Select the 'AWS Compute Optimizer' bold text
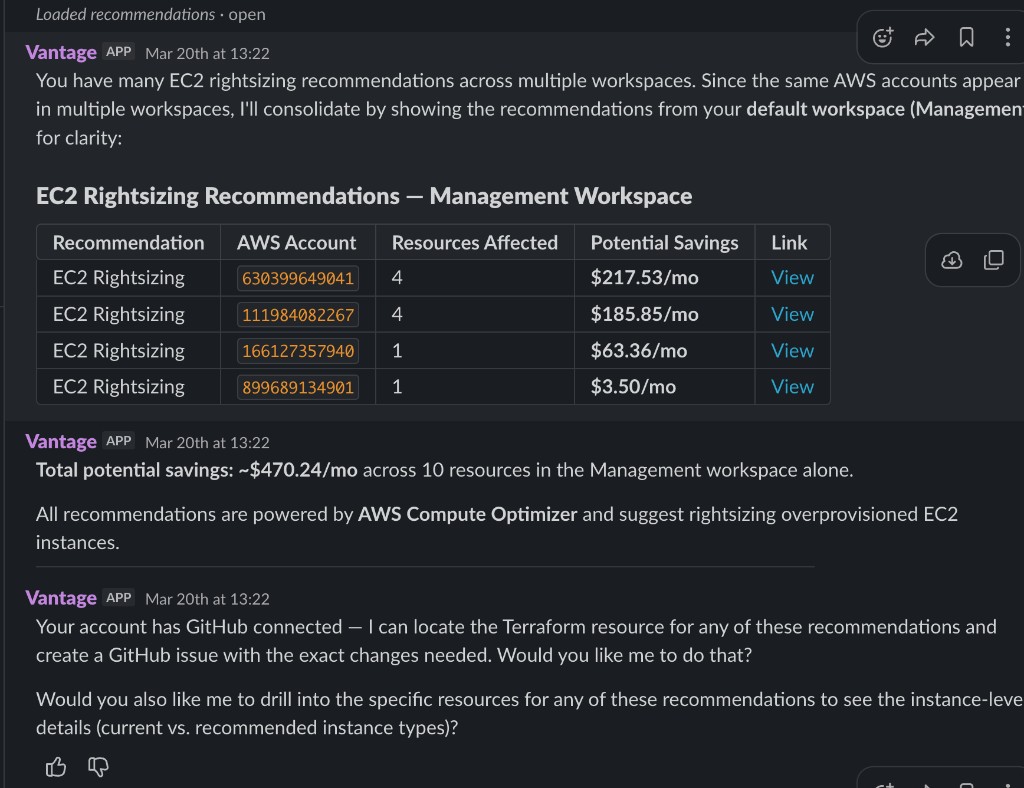 click(x=468, y=514)
